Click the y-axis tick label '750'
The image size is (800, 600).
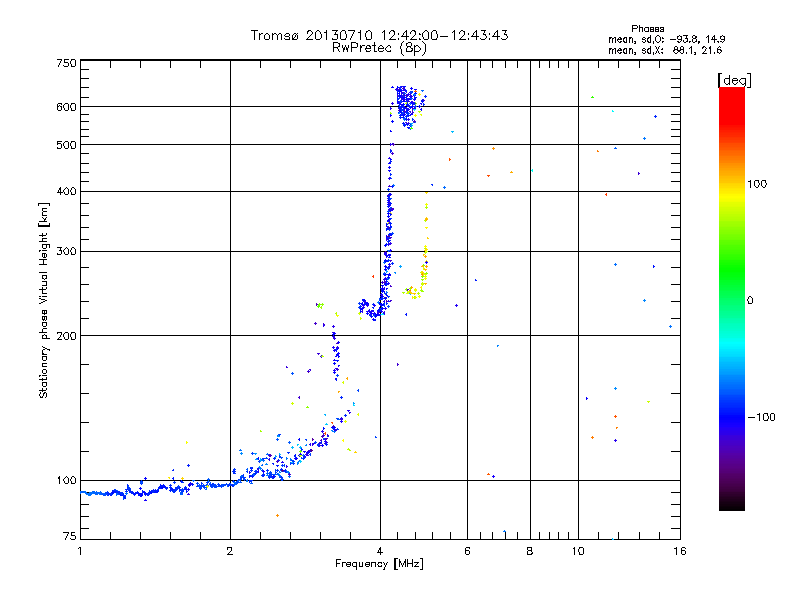pyautogui.click(x=67, y=63)
